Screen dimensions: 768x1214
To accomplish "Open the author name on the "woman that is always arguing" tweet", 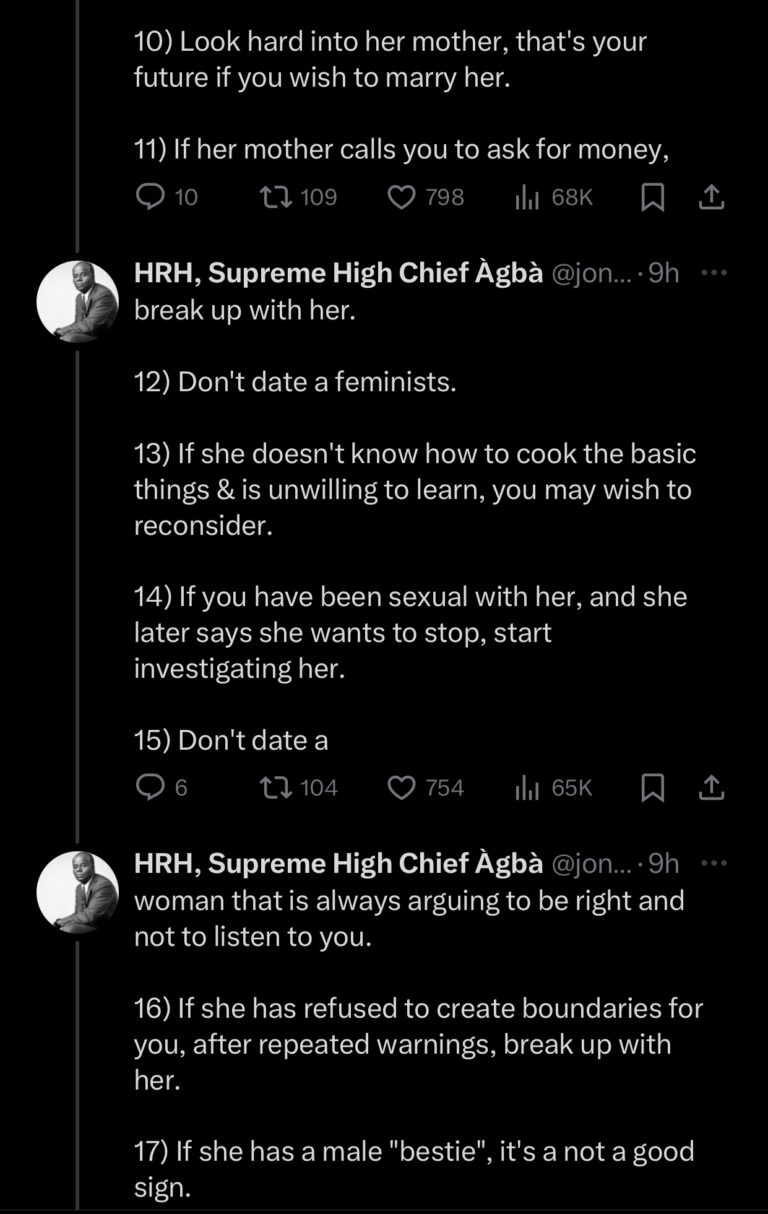I will 338,863.
